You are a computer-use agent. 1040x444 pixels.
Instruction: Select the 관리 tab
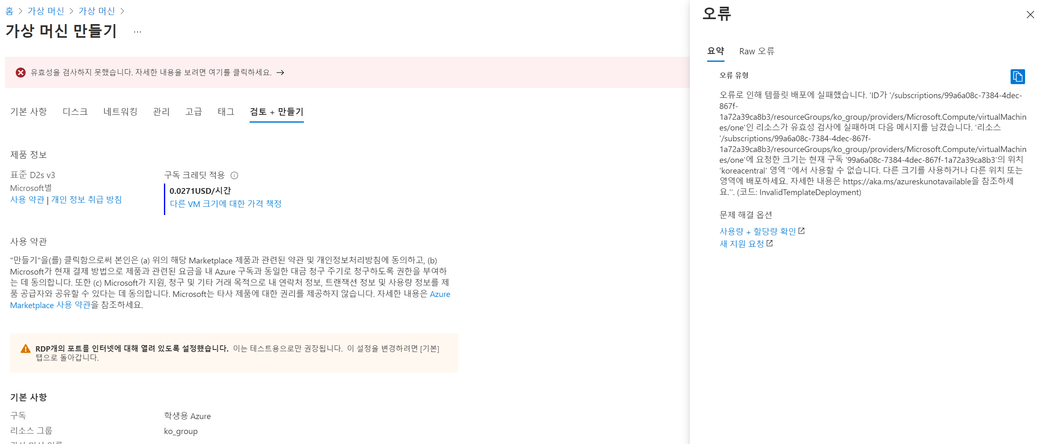coord(161,112)
